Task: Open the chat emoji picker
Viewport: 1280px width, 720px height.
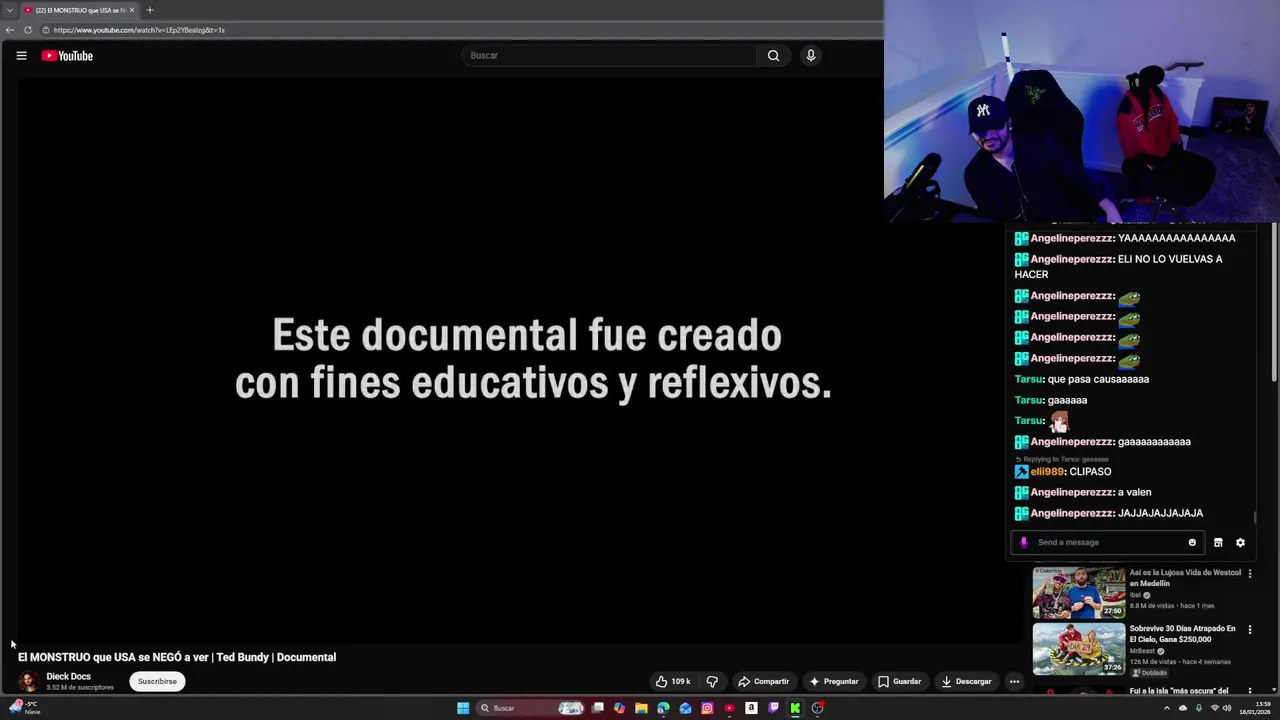Action: (1192, 542)
